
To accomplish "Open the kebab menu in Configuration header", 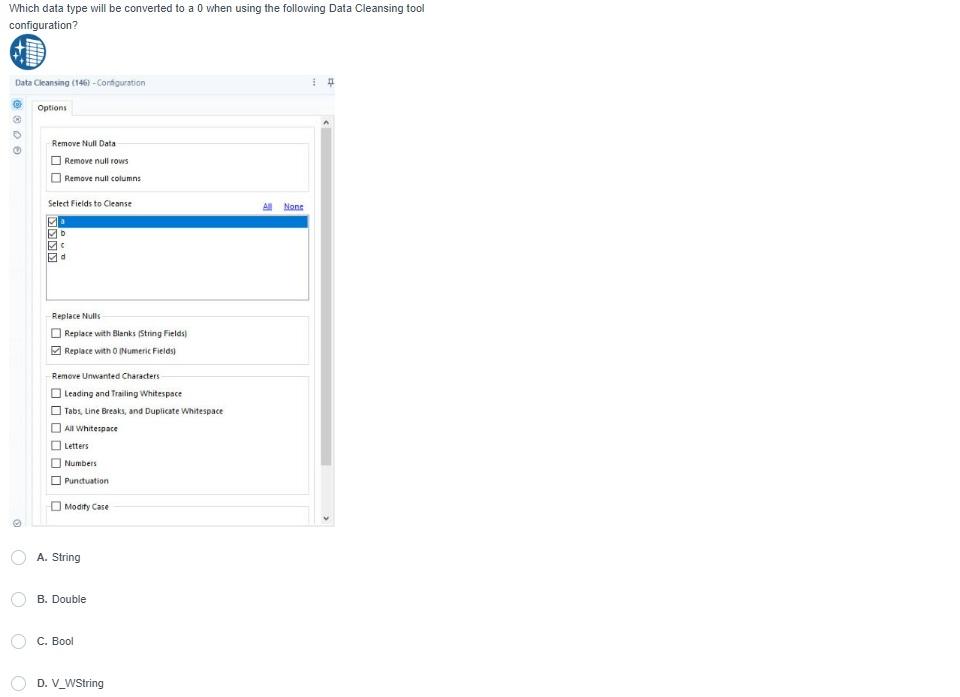I will pos(315,83).
